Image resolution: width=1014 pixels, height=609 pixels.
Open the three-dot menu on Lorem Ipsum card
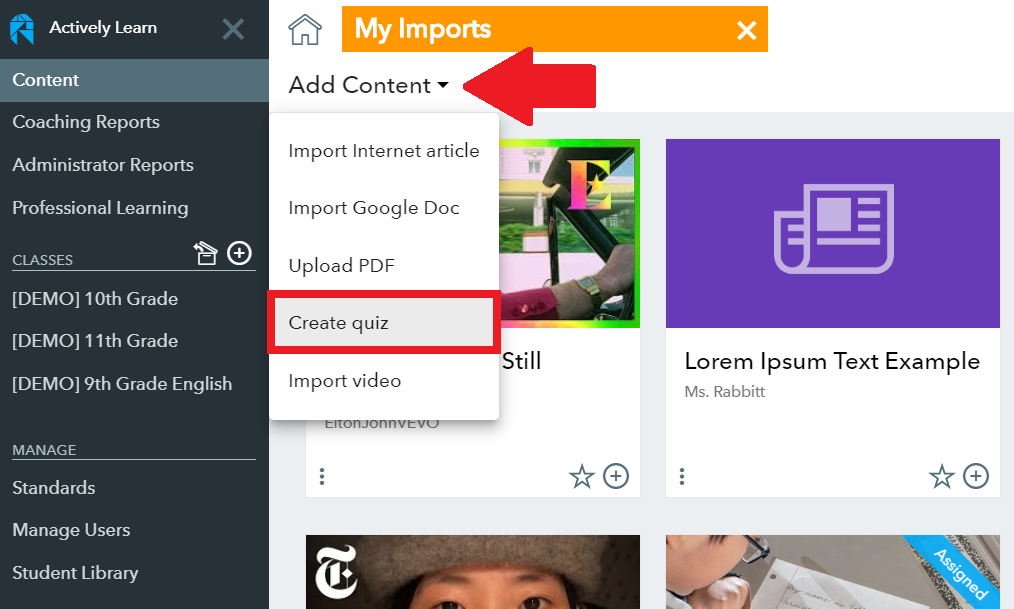coord(682,476)
